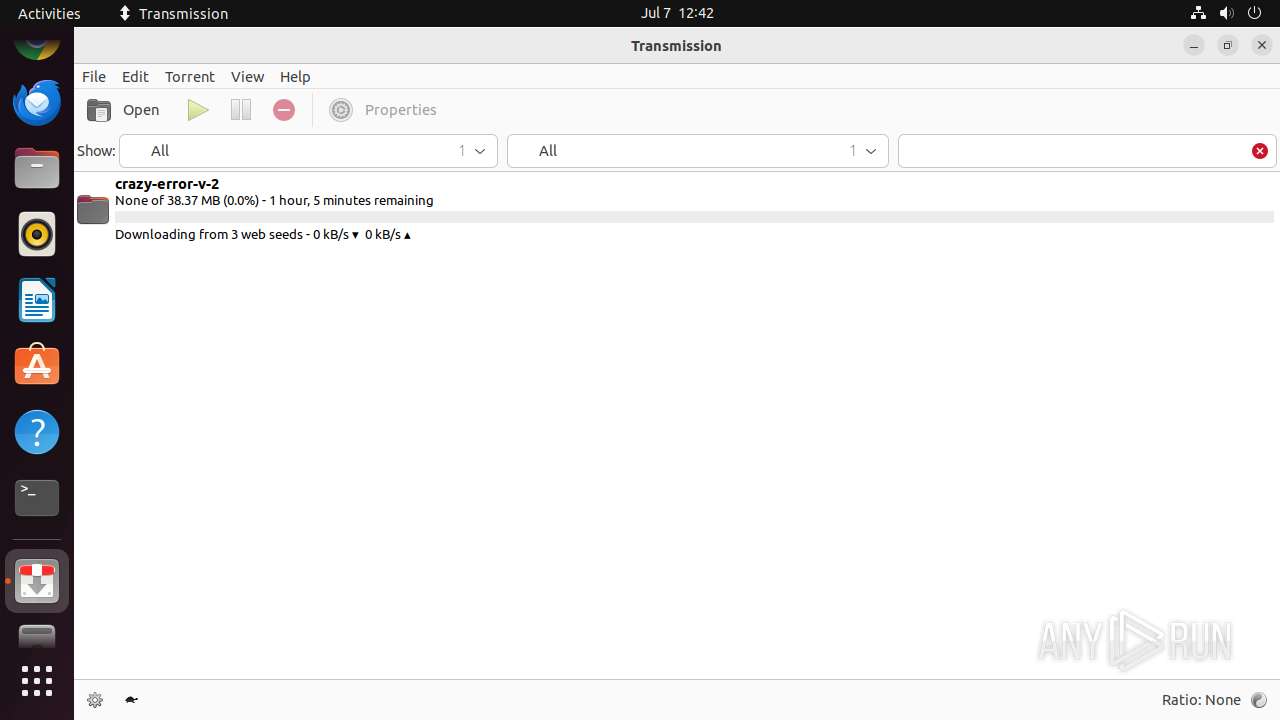Screen dimensions: 1280x720
Task: Open the network status icon in top bar
Action: pyautogui.click(x=1198, y=13)
